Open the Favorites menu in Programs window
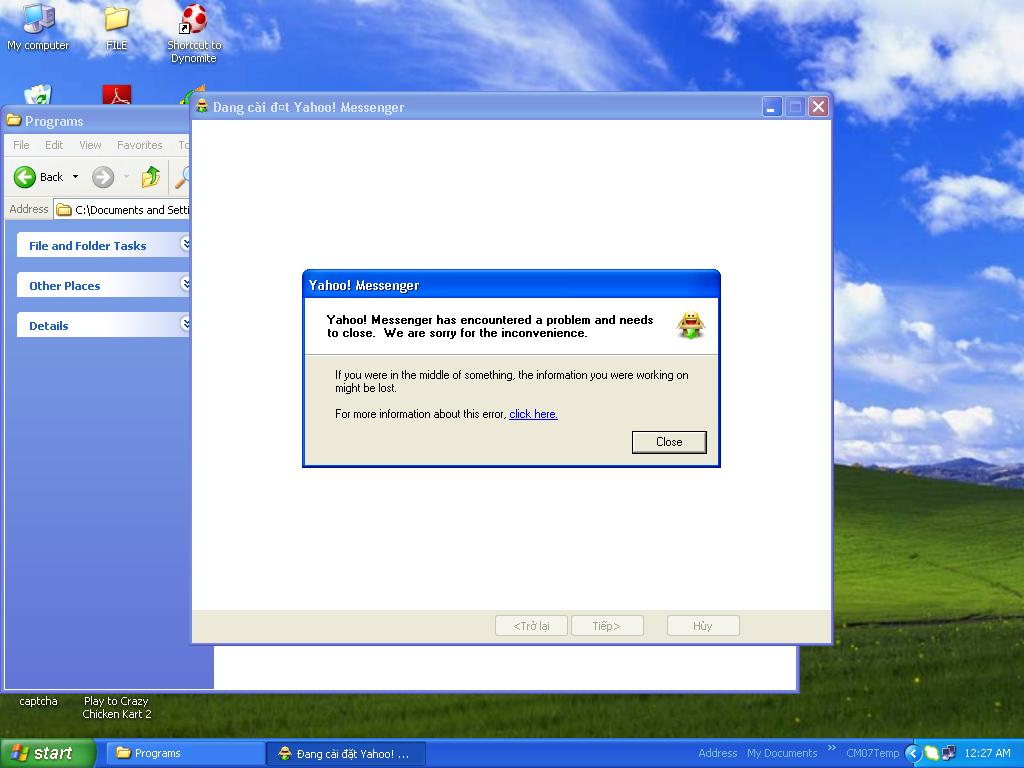The image size is (1024, 768). 139,145
